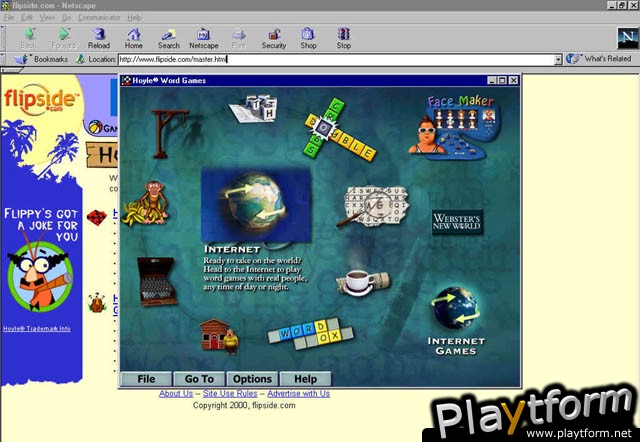Viewport: 640px width, 442px height.
Task: Select the large Internet globe panel
Action: pyautogui.click(x=256, y=204)
